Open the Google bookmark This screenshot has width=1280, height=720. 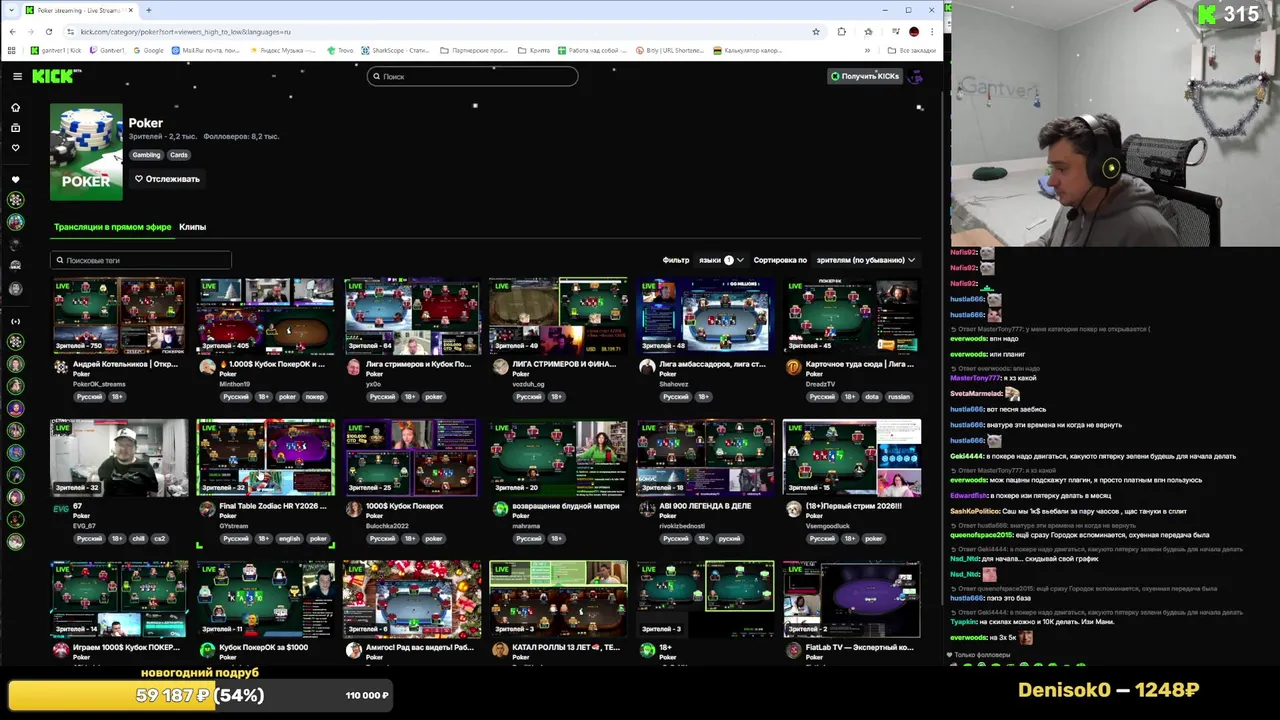pos(148,50)
